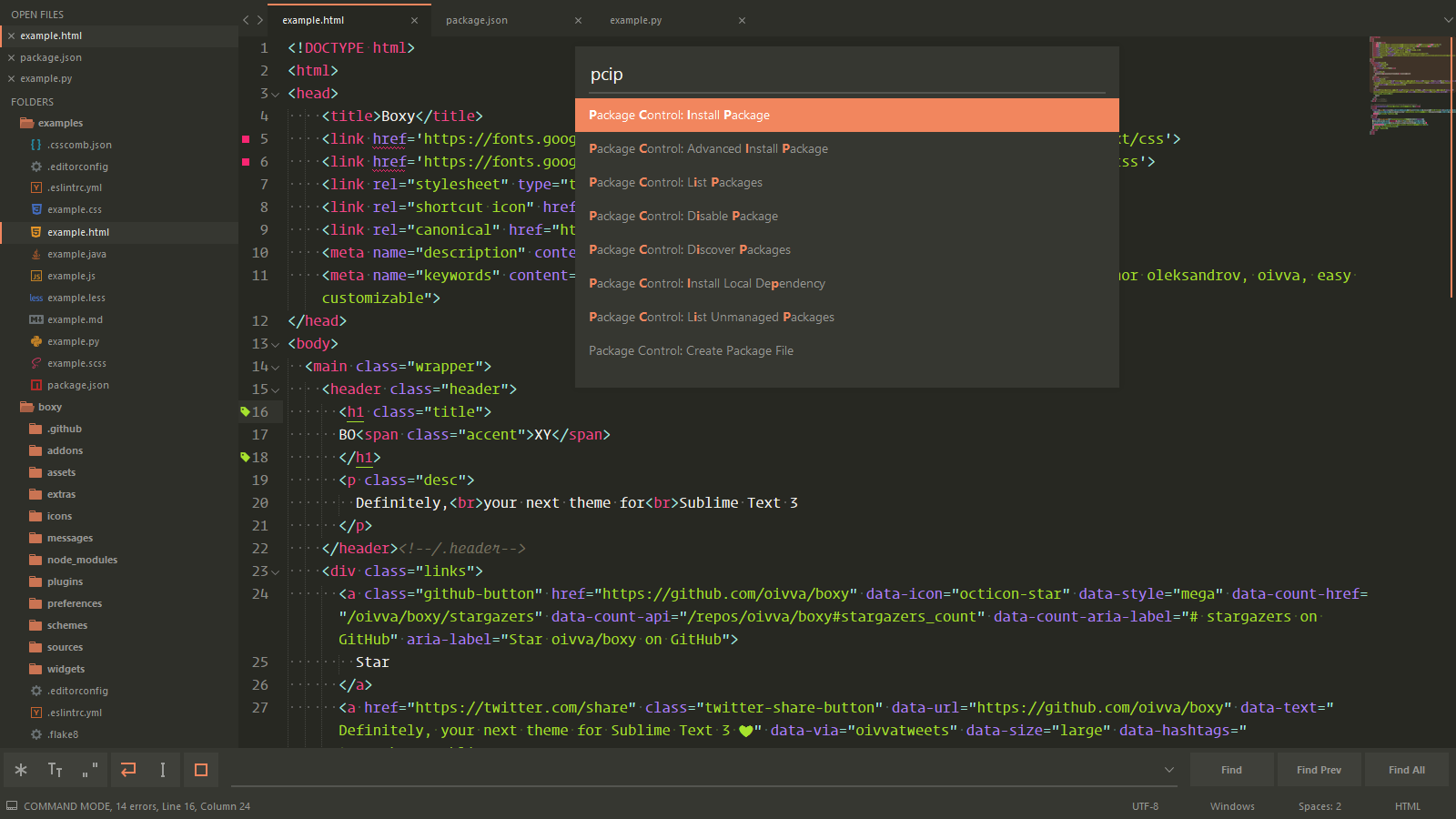Image resolution: width=1456 pixels, height=819 pixels.
Task: Click the Find All button
Action: (x=1406, y=769)
